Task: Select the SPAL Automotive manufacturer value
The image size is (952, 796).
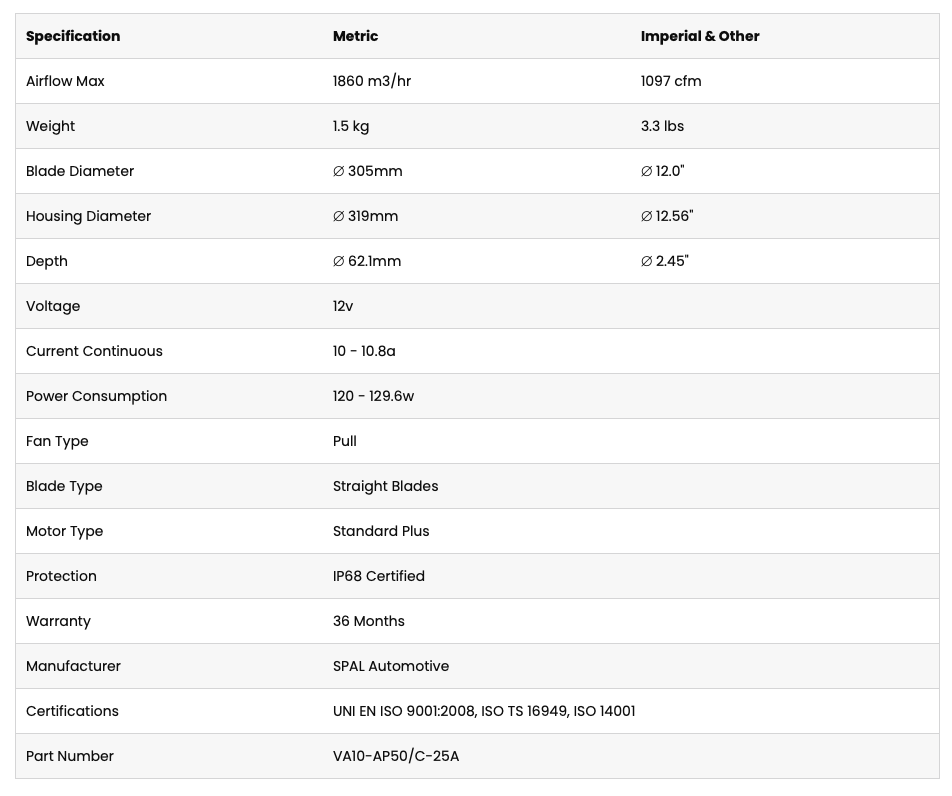Action: click(x=391, y=666)
